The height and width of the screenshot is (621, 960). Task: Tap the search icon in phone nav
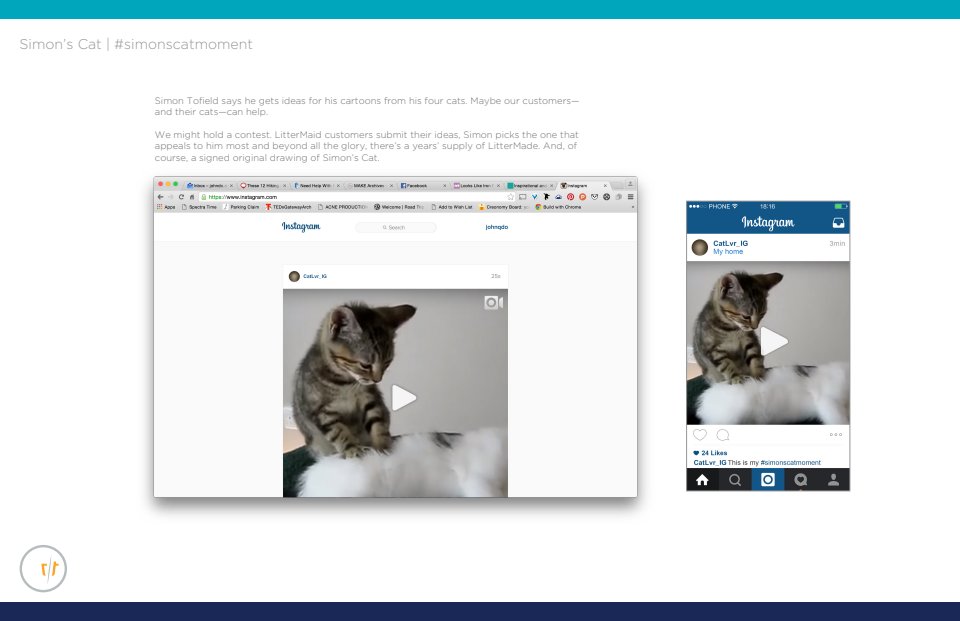[735, 480]
